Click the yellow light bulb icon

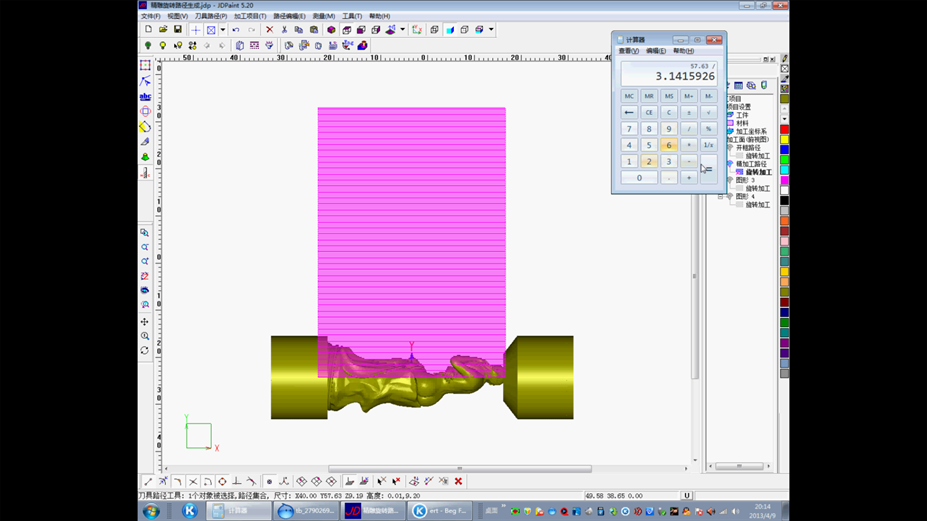point(163,46)
